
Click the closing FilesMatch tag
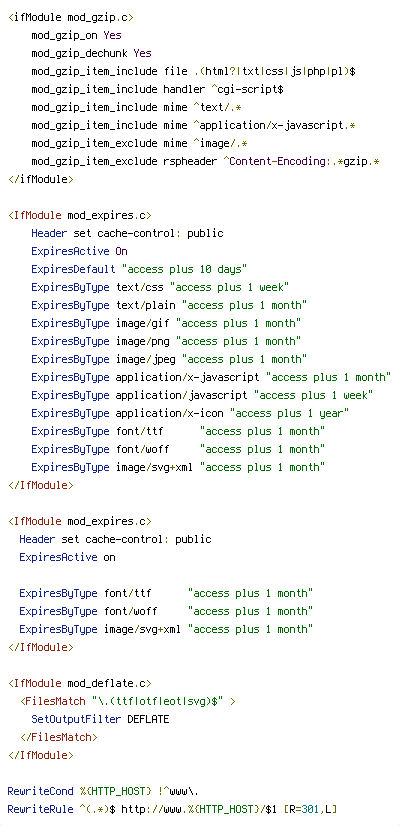[x=58, y=738]
